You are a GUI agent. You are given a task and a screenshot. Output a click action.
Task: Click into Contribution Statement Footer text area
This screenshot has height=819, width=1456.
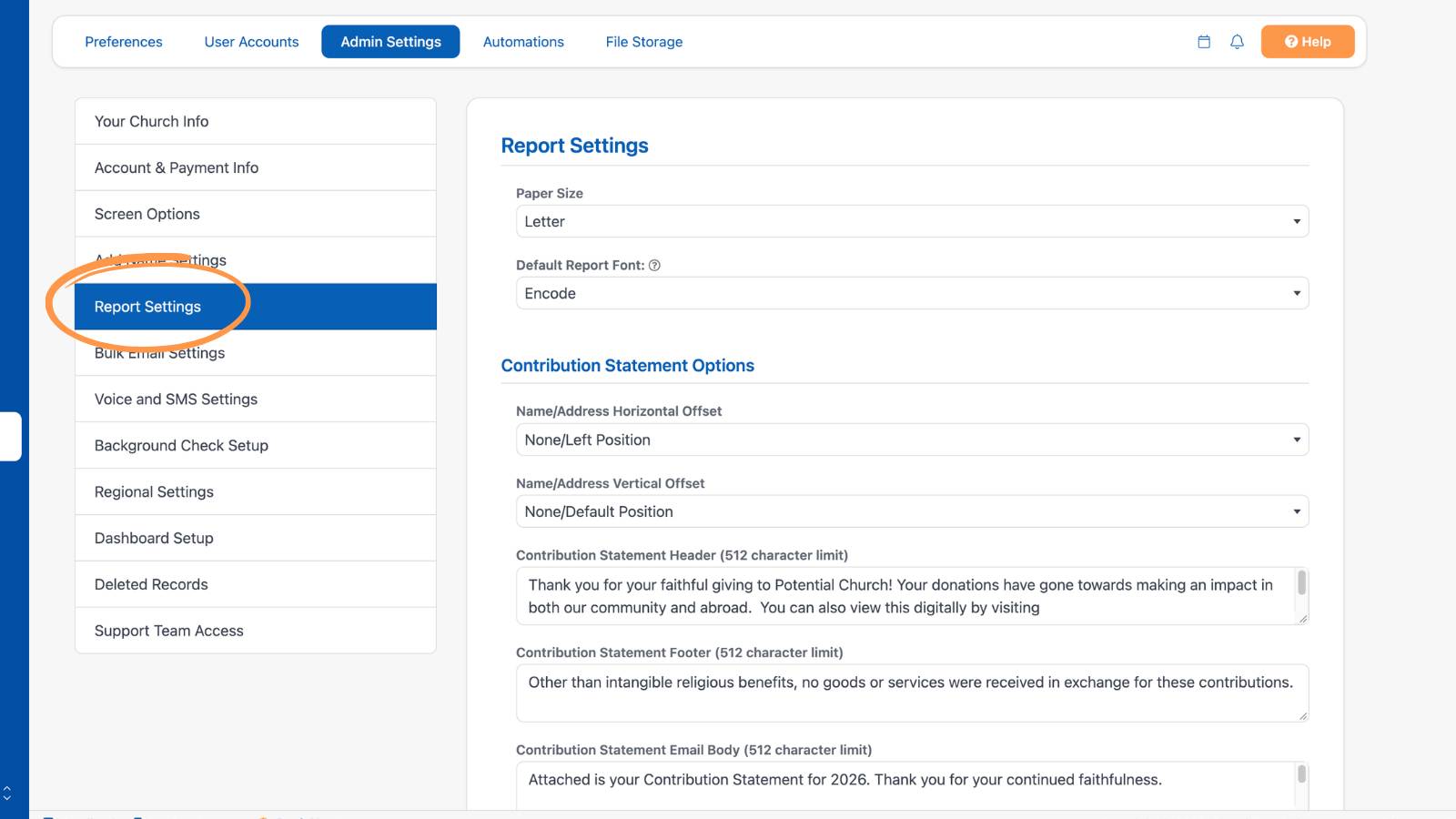click(912, 693)
